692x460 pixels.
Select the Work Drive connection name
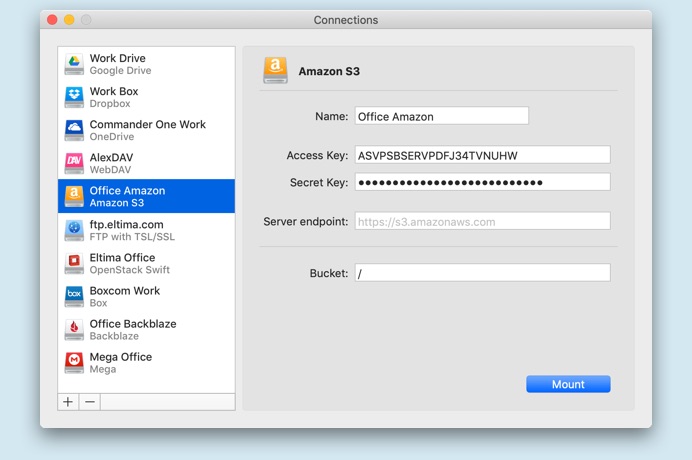[117, 58]
